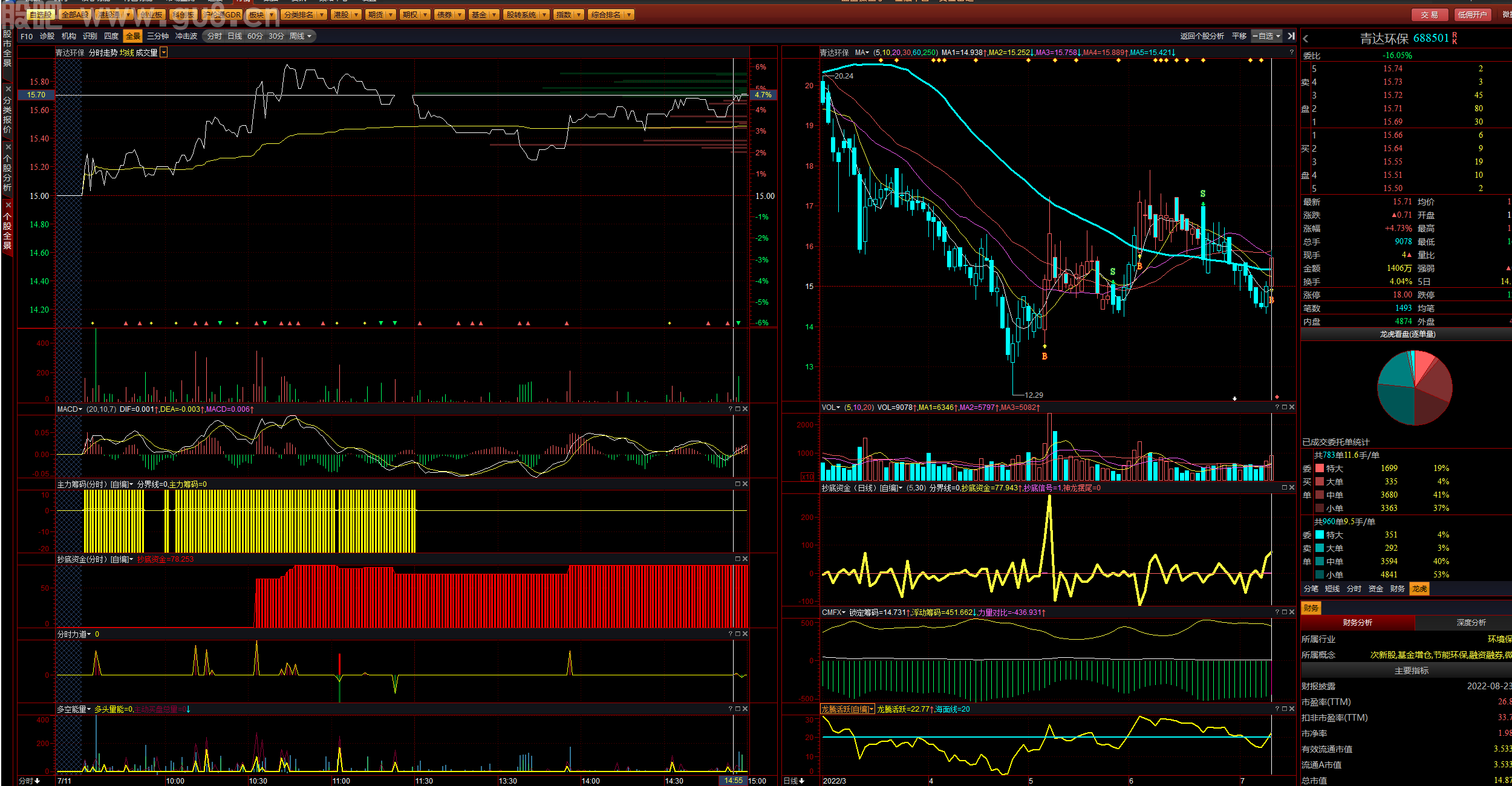
Task: Click the 15.70 price label on intraday axis
Action: point(36,95)
